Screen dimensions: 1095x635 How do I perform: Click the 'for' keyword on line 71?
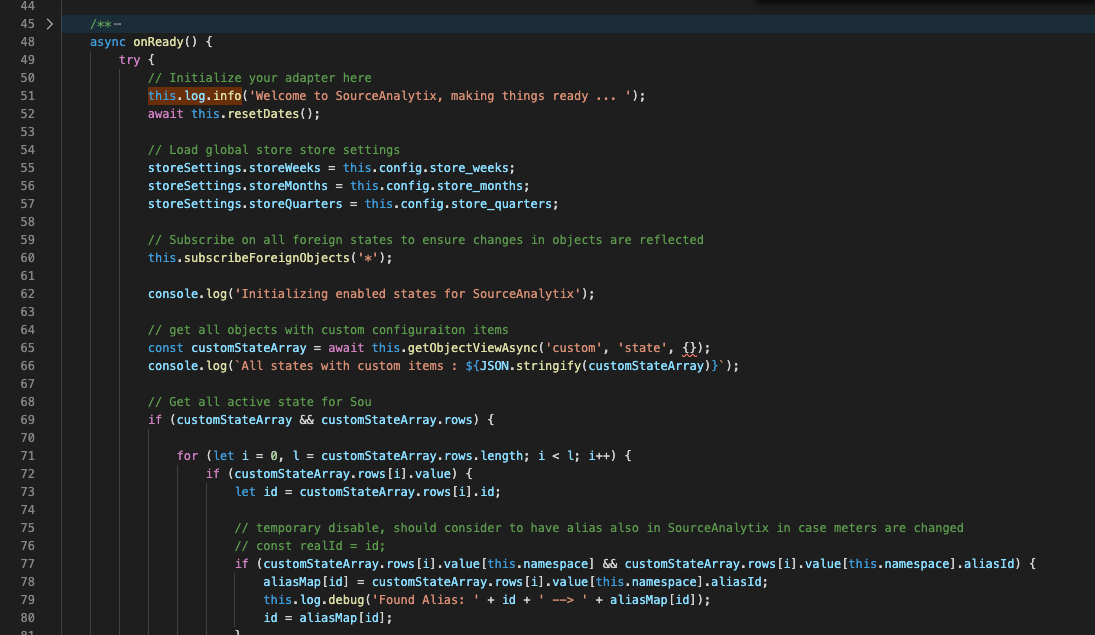click(x=187, y=456)
